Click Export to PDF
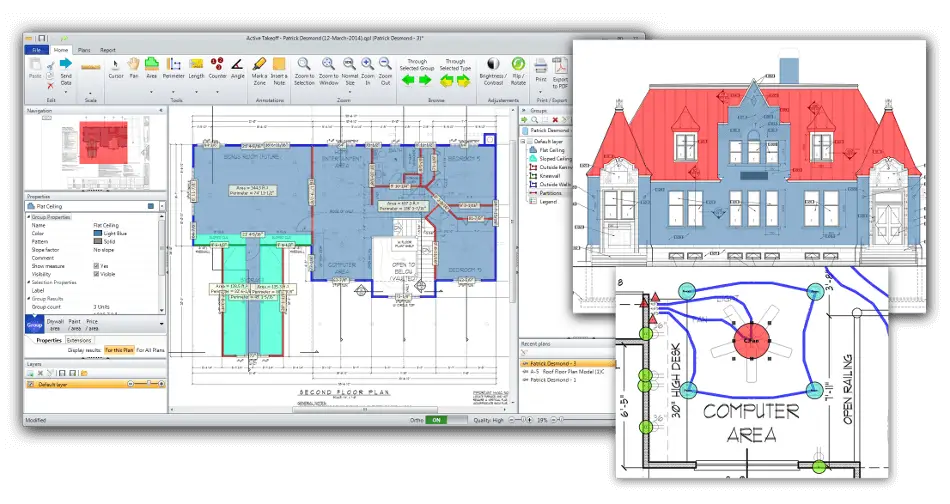The image size is (950, 504). point(560,73)
